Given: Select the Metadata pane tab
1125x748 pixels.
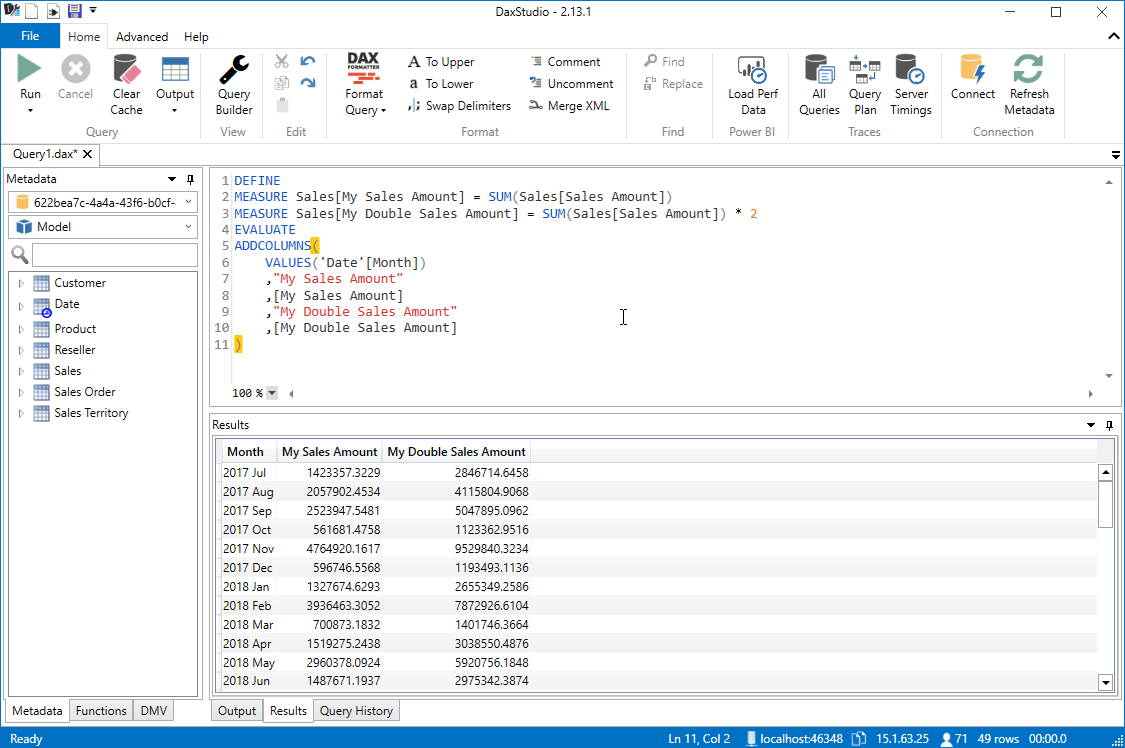Looking at the screenshot, I should point(37,711).
